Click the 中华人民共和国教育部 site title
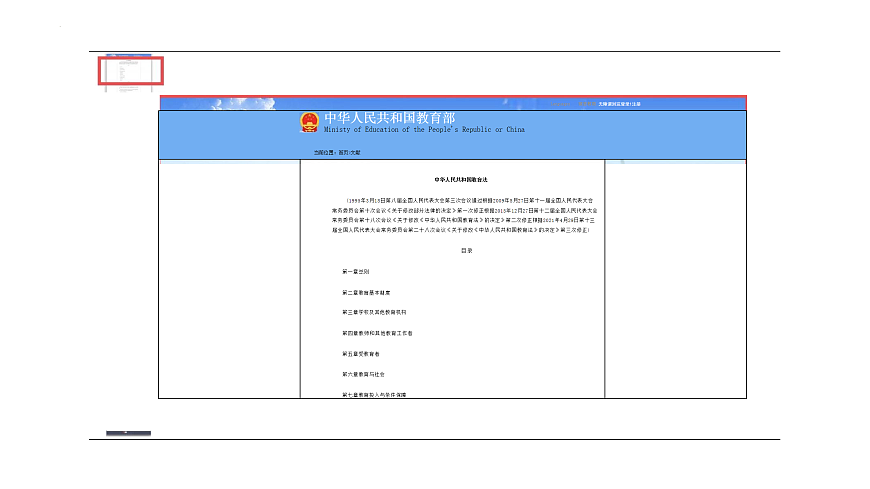 [x=390, y=118]
